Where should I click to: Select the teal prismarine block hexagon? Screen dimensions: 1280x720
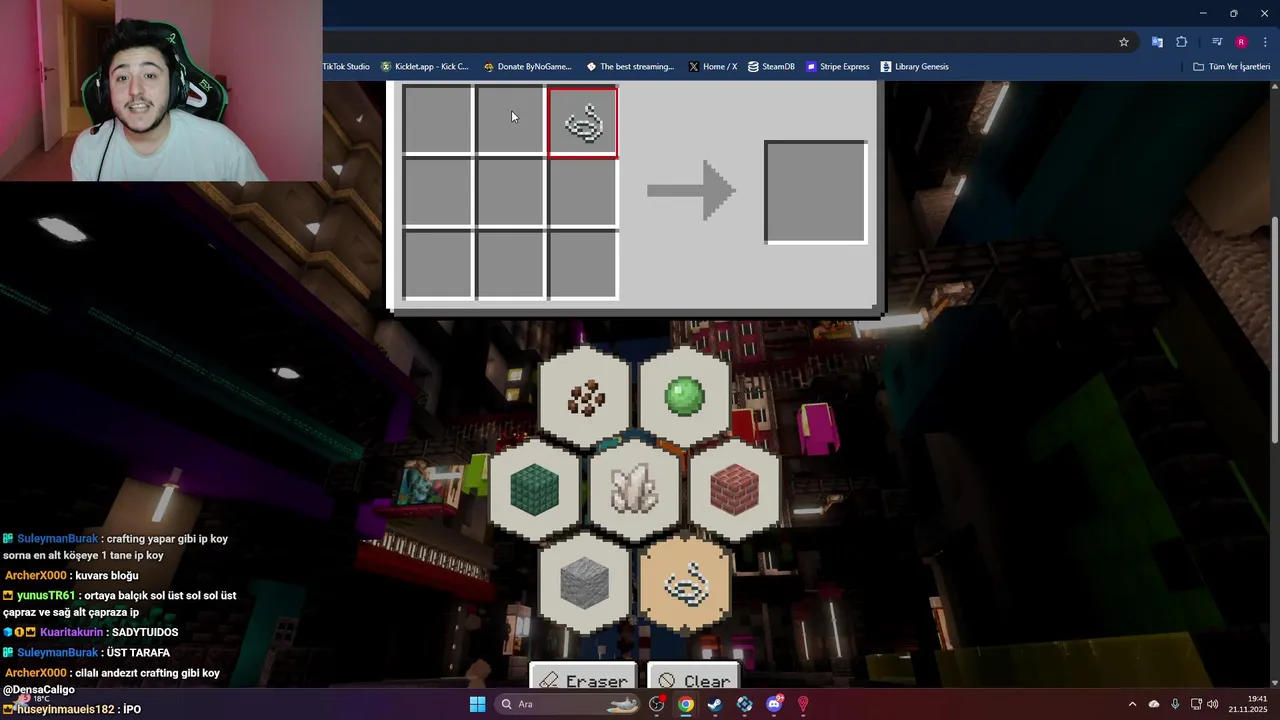tap(535, 490)
